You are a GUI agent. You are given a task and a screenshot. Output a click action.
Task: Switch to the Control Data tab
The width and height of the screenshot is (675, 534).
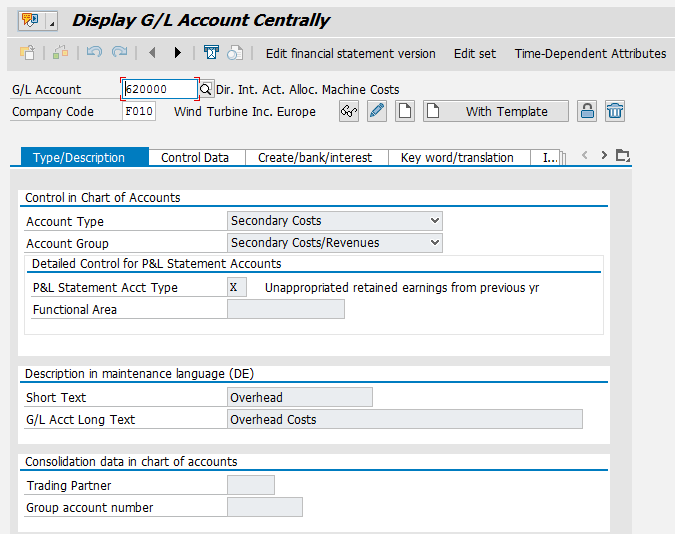coord(201,157)
